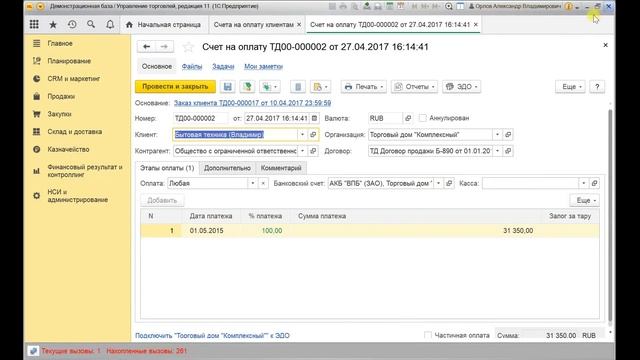Click the phone calls status icon
The height and width of the screenshot is (360, 640).
point(33,351)
